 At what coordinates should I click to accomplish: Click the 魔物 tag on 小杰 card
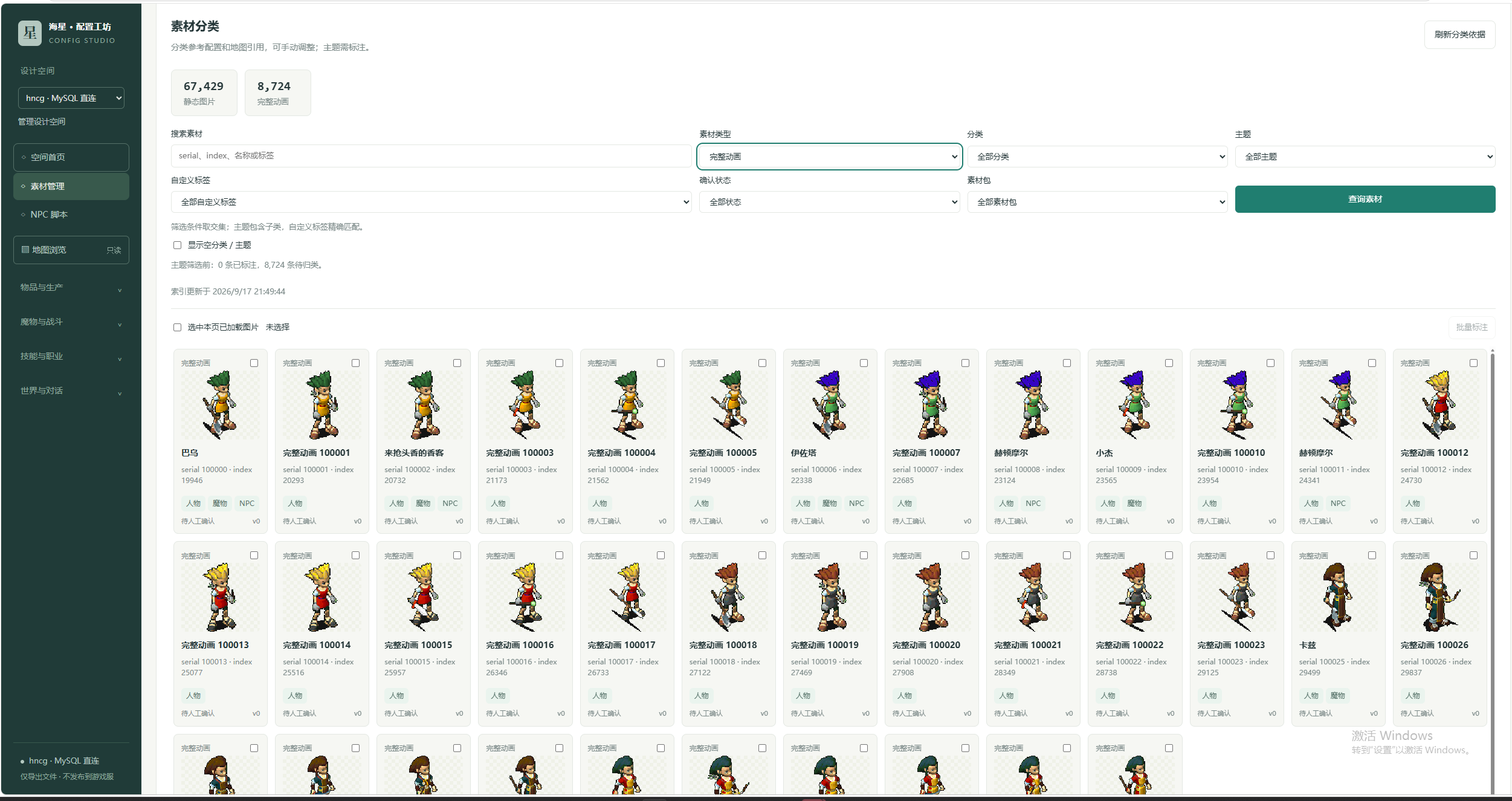coord(1134,504)
